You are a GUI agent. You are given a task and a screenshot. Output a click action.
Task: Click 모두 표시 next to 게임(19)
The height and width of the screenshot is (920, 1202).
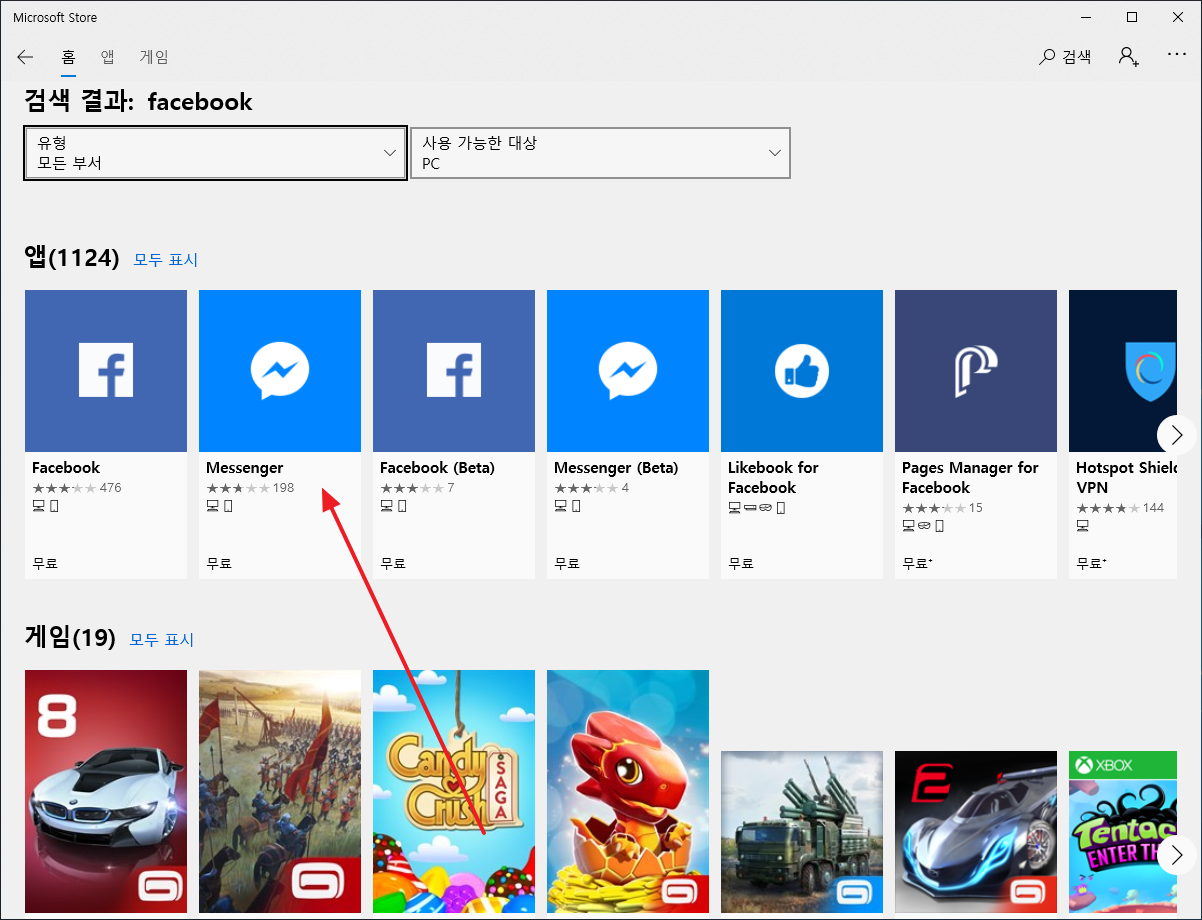[x=162, y=640]
